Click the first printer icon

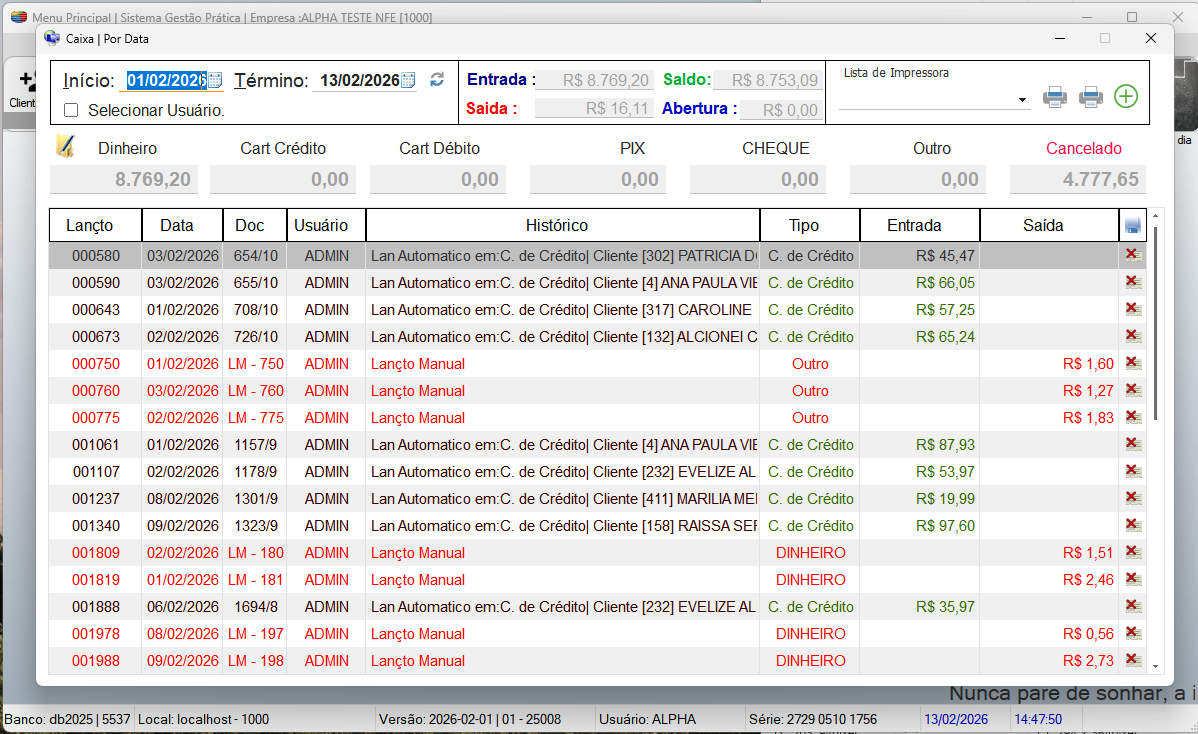(1055, 97)
